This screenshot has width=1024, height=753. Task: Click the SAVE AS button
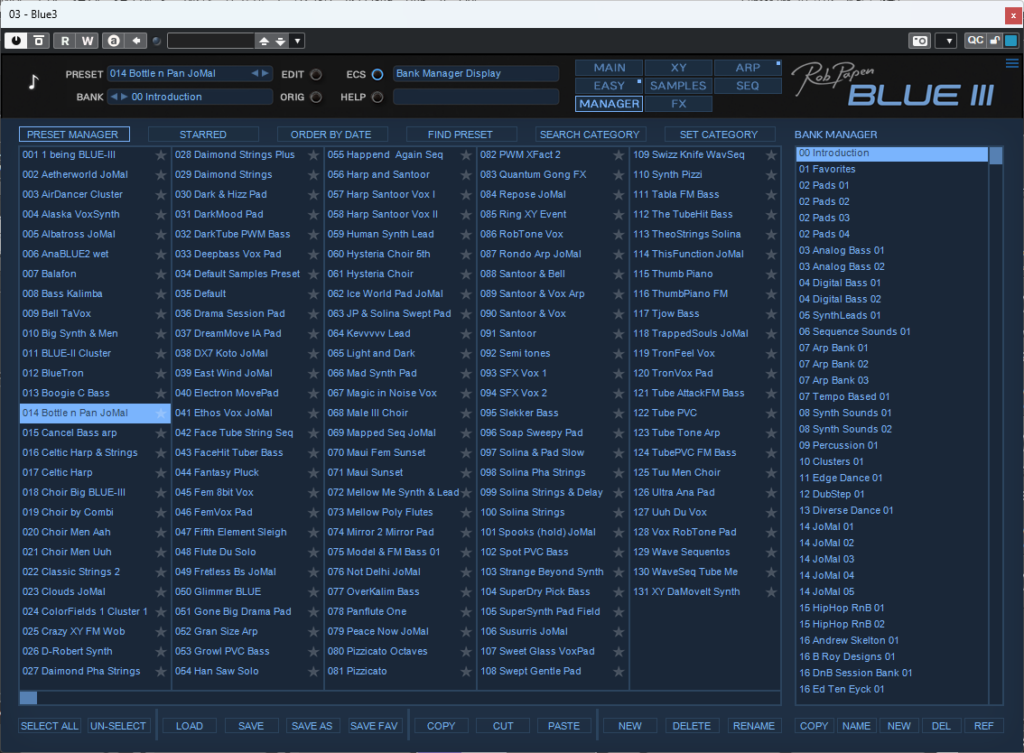coord(311,726)
